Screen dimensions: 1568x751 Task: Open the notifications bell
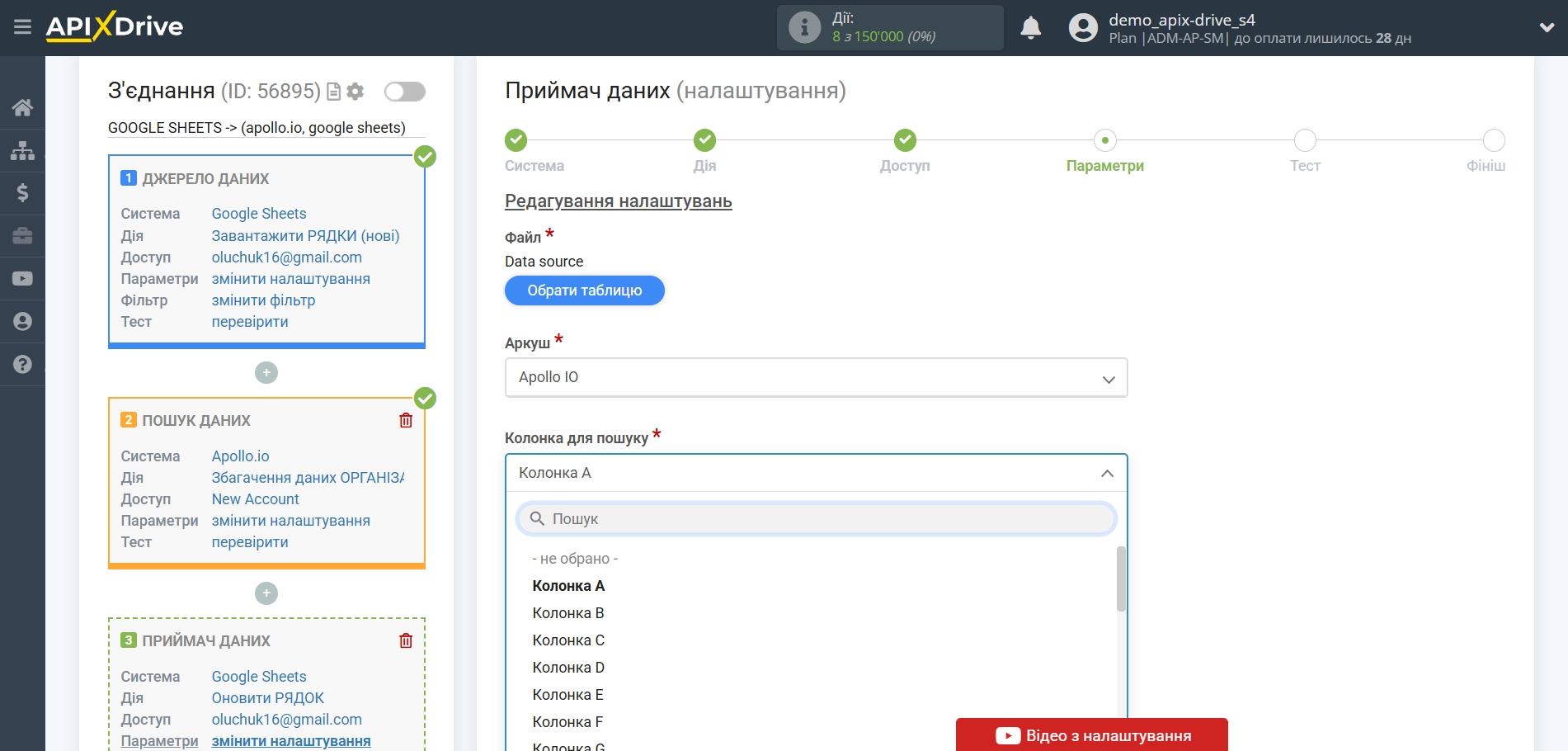pyautogui.click(x=1030, y=27)
